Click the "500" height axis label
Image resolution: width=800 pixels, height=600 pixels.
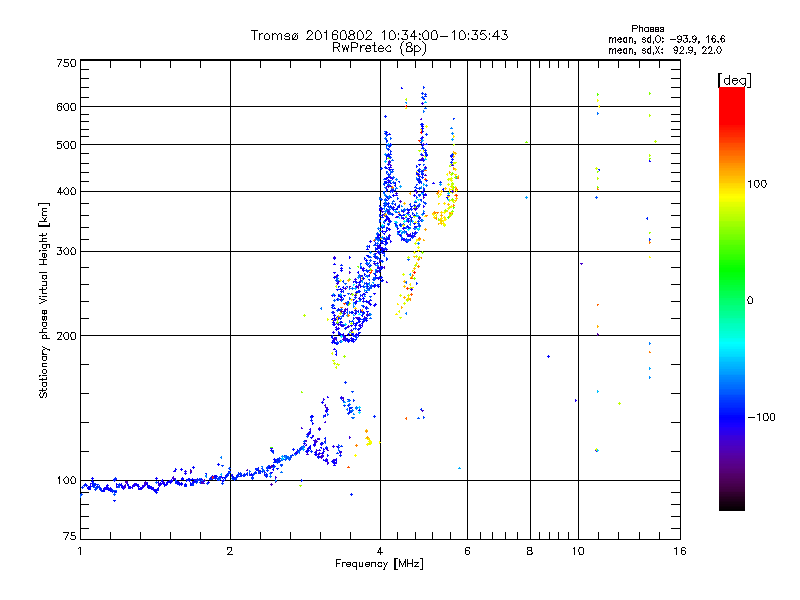click(x=66, y=145)
